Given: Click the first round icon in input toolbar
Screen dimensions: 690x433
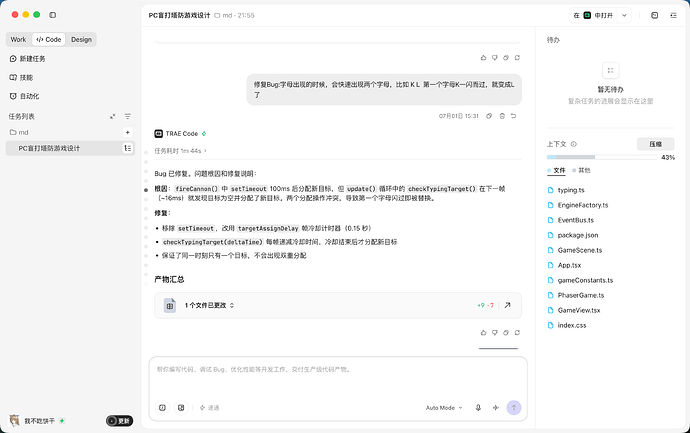Looking at the screenshot, I should tap(162, 408).
